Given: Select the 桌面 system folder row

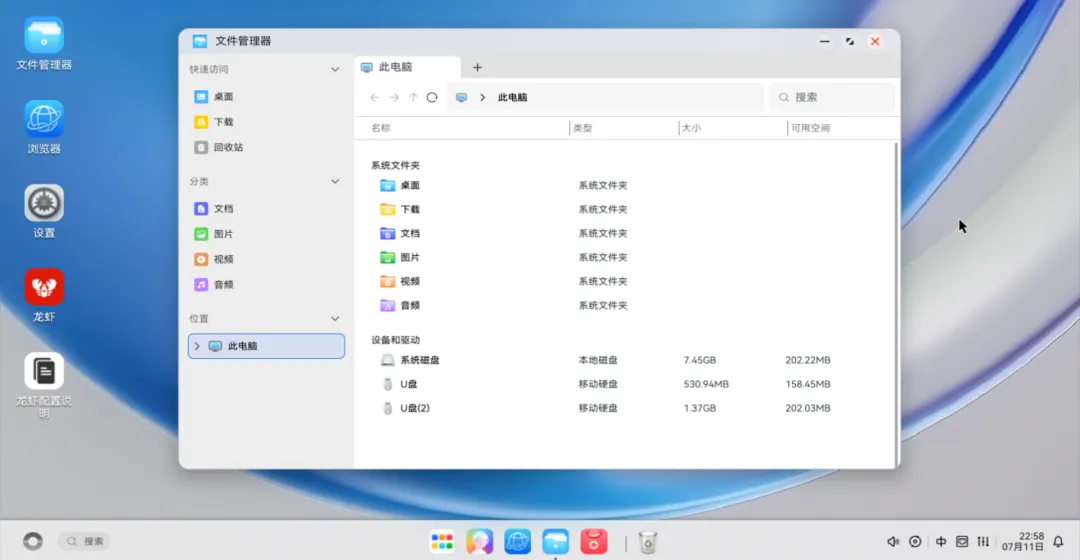Looking at the screenshot, I should click(x=627, y=185).
